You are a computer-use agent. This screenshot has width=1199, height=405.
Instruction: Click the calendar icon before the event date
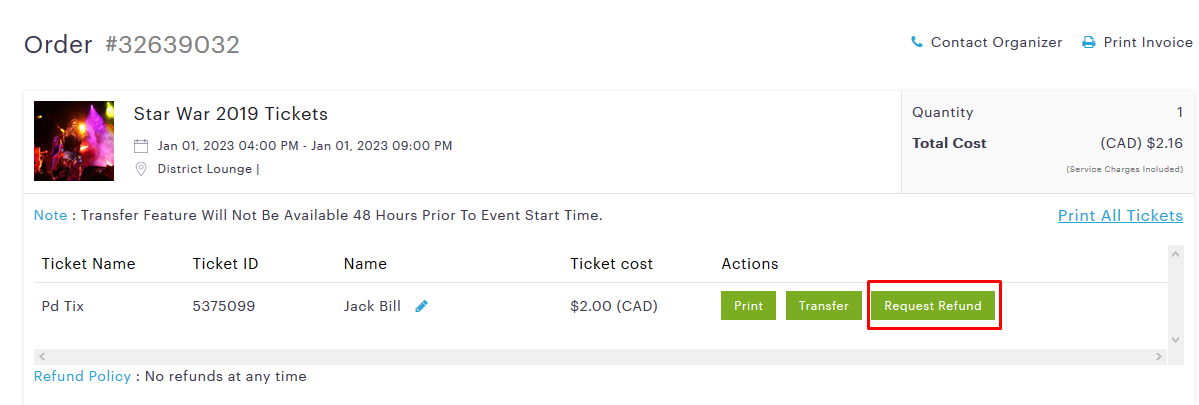coord(141,146)
